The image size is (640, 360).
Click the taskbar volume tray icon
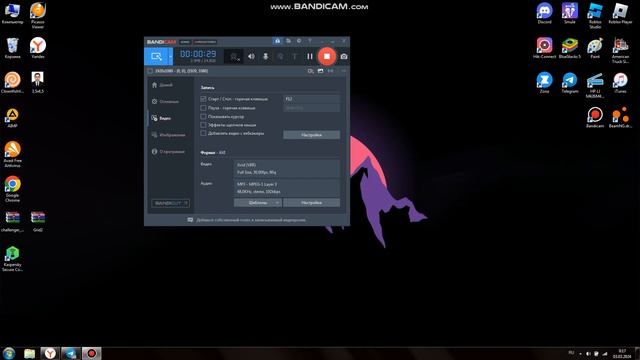(x=589, y=353)
